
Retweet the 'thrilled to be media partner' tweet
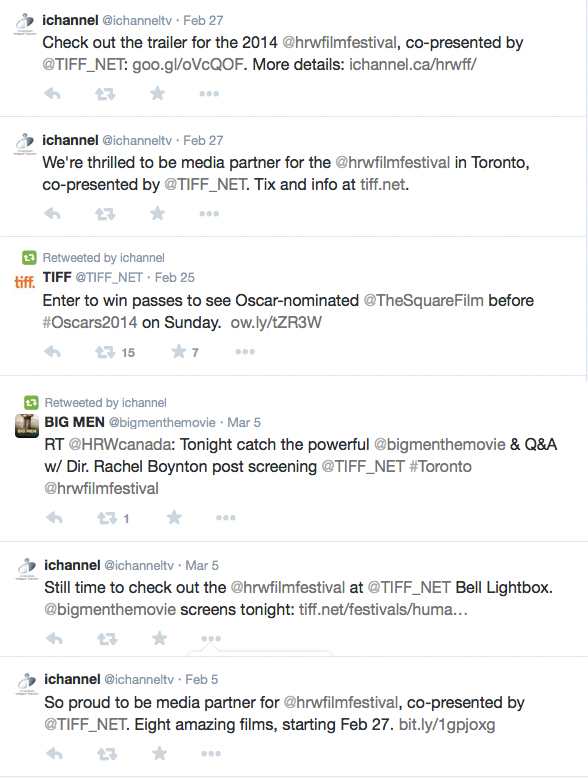point(105,214)
